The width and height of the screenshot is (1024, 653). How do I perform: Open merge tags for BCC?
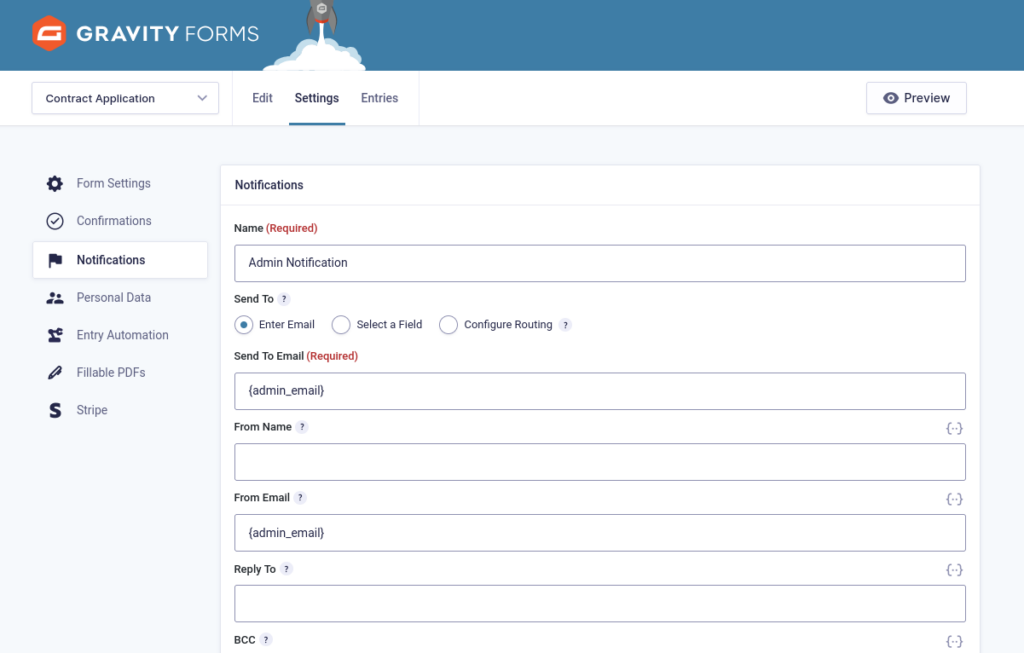tap(954, 641)
